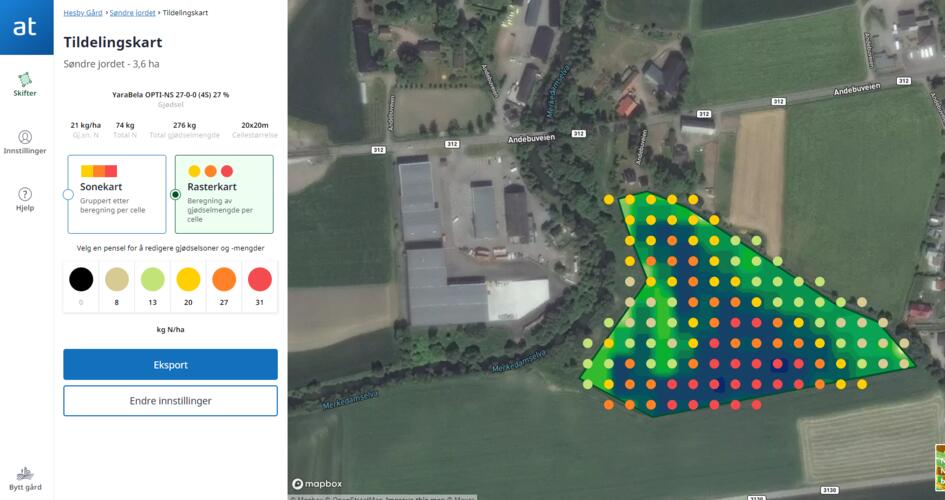Click the Rasterkart three-dot icon
The height and width of the screenshot is (500, 945).
coord(210,171)
